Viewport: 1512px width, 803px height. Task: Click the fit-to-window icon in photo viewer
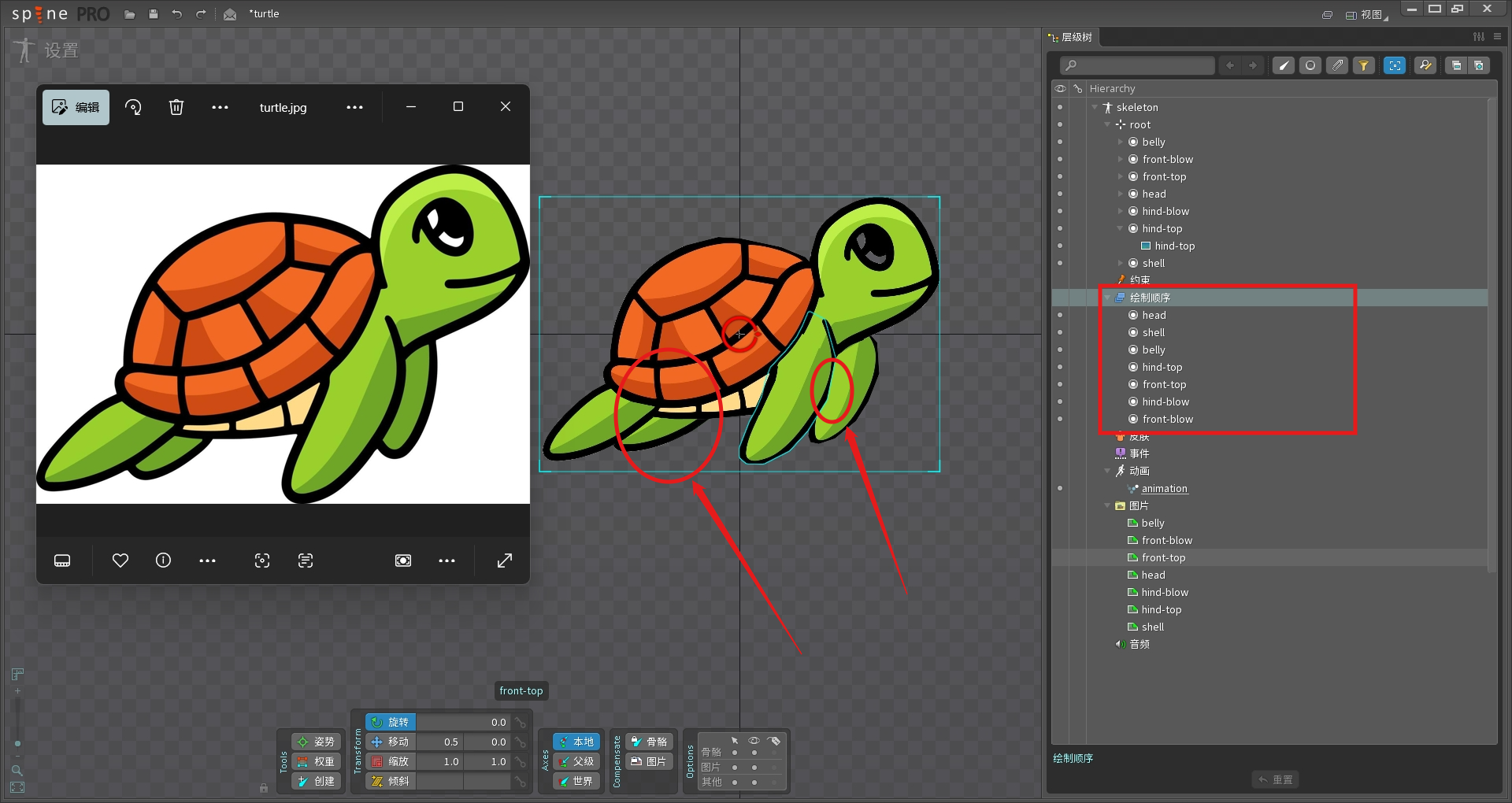(x=403, y=561)
